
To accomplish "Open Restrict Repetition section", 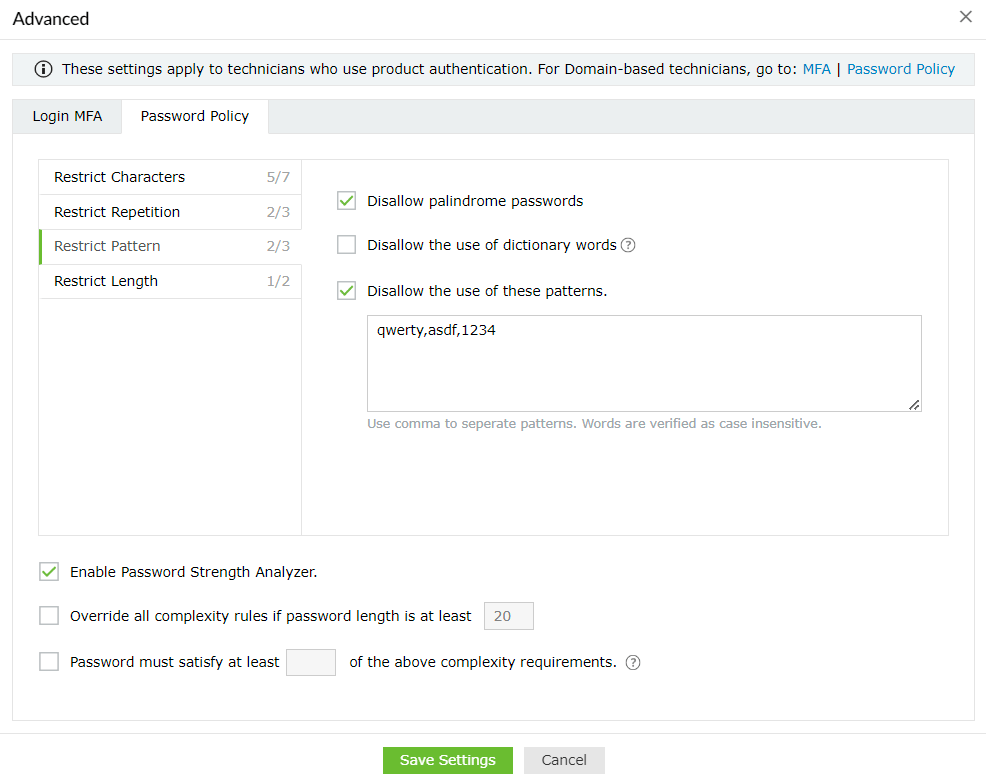I will click(x=170, y=212).
